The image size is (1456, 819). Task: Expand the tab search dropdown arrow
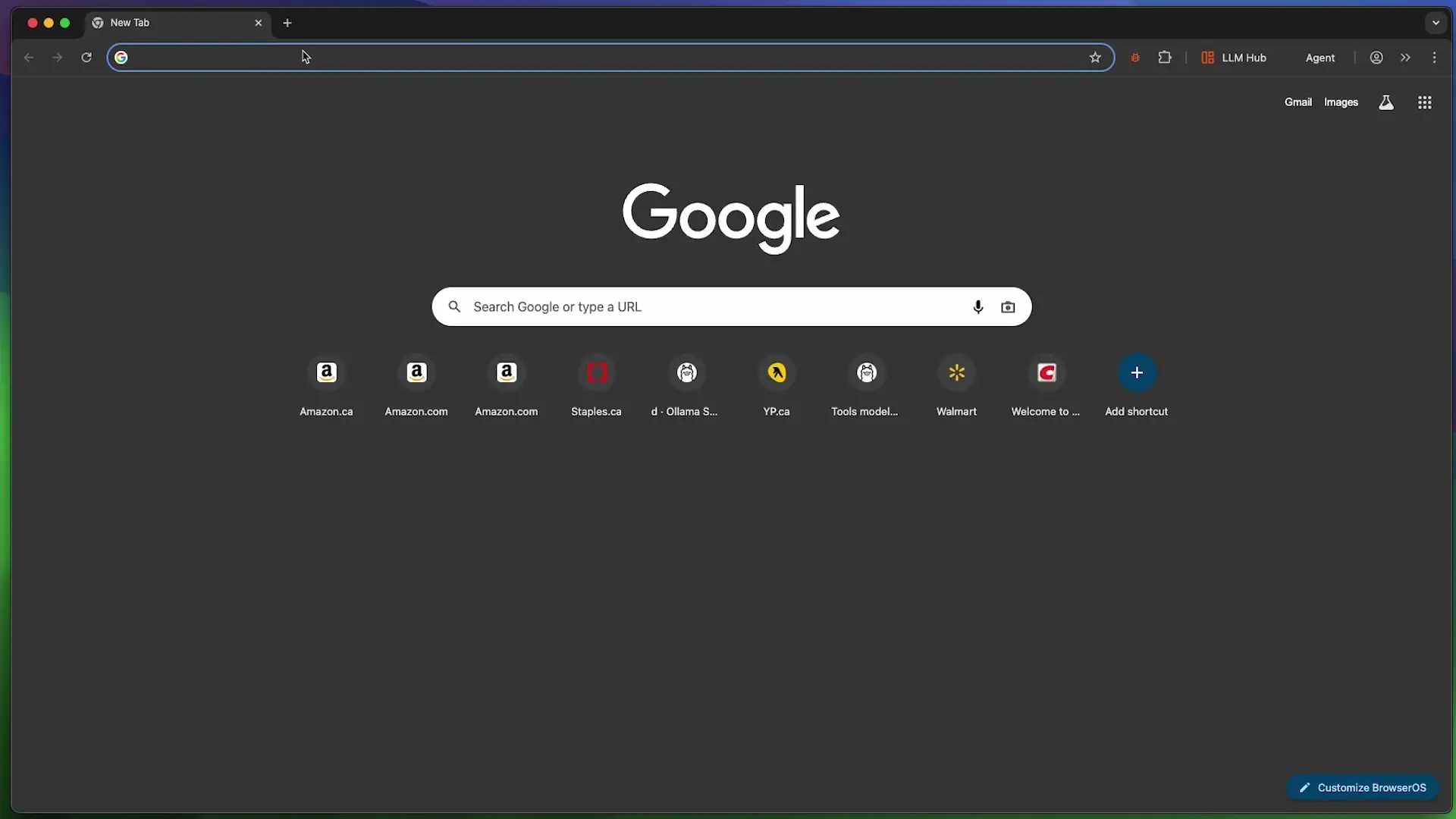[1436, 23]
